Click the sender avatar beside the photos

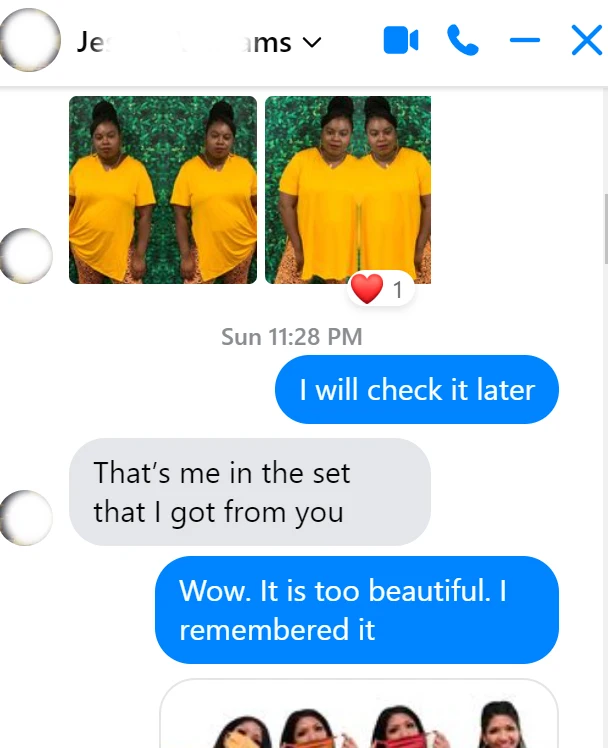tap(26, 256)
